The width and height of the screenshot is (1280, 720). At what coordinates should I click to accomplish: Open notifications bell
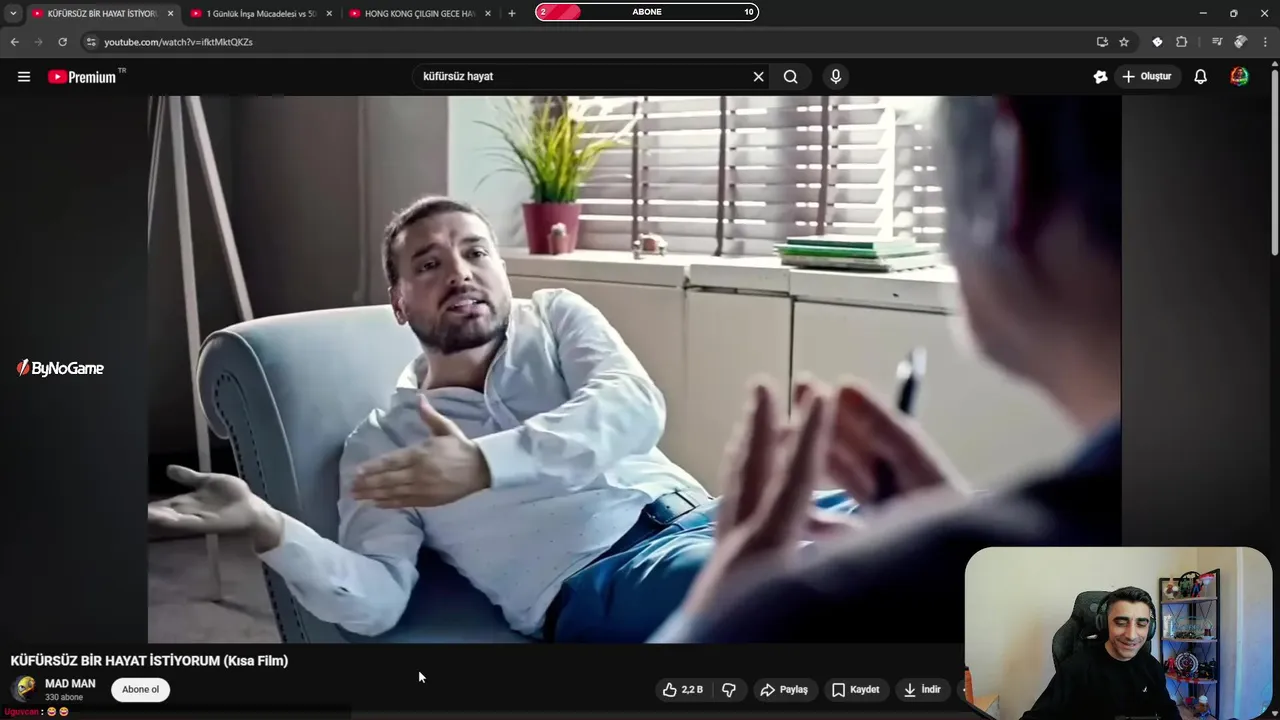pyautogui.click(x=1201, y=76)
